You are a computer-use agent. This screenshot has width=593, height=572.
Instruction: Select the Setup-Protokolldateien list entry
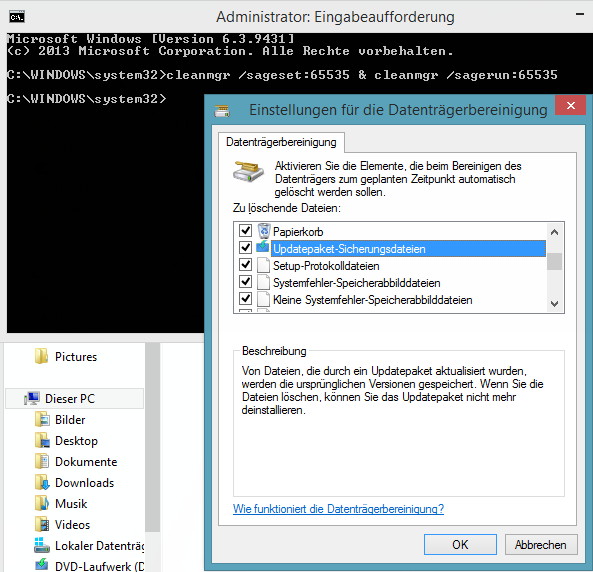click(x=326, y=266)
